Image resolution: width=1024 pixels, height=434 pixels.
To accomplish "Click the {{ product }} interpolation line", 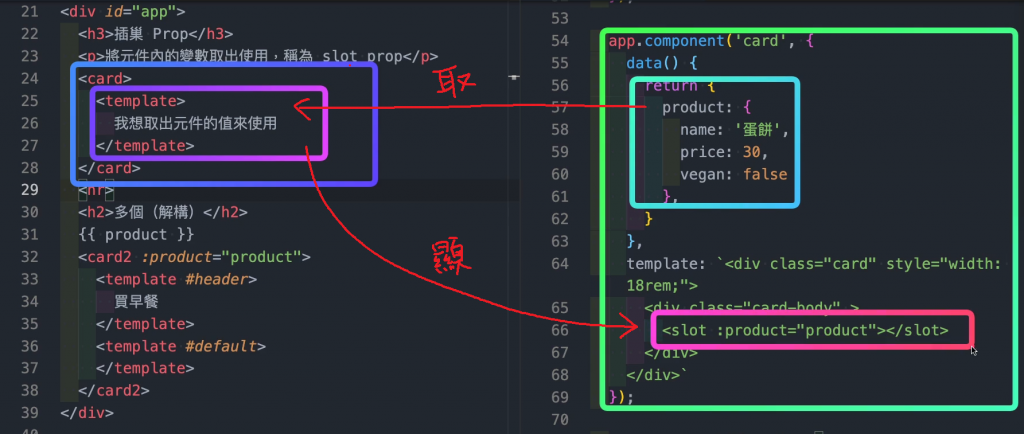I will 136,234.
